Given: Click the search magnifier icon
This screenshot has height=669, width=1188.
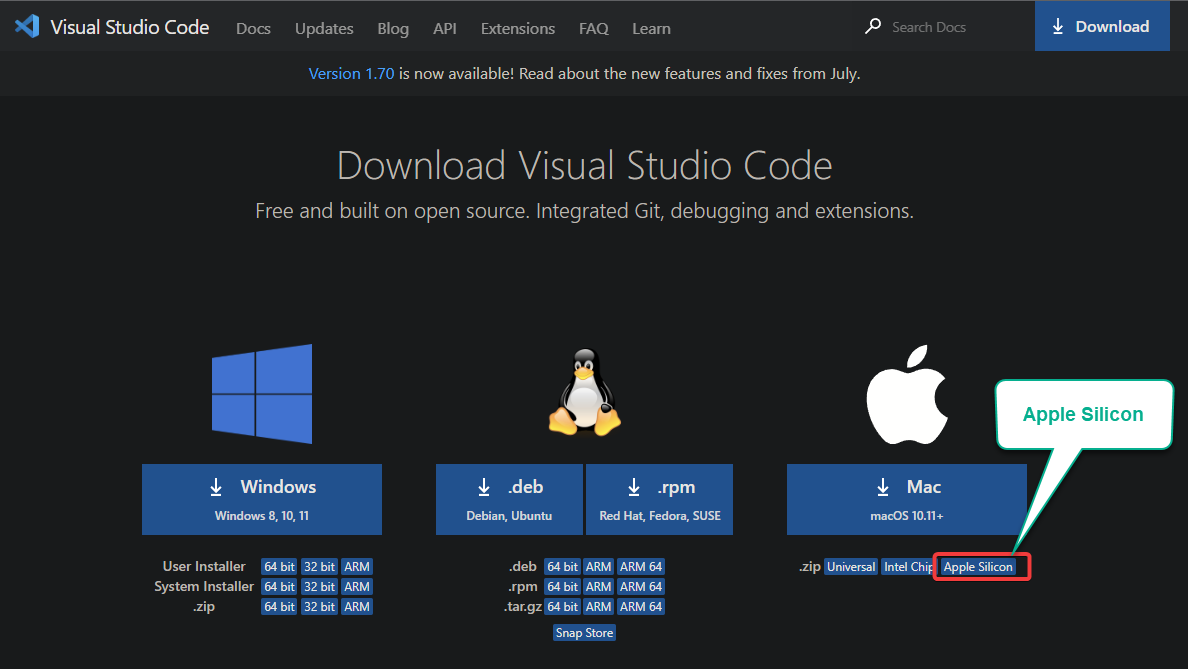Looking at the screenshot, I should click(x=873, y=27).
